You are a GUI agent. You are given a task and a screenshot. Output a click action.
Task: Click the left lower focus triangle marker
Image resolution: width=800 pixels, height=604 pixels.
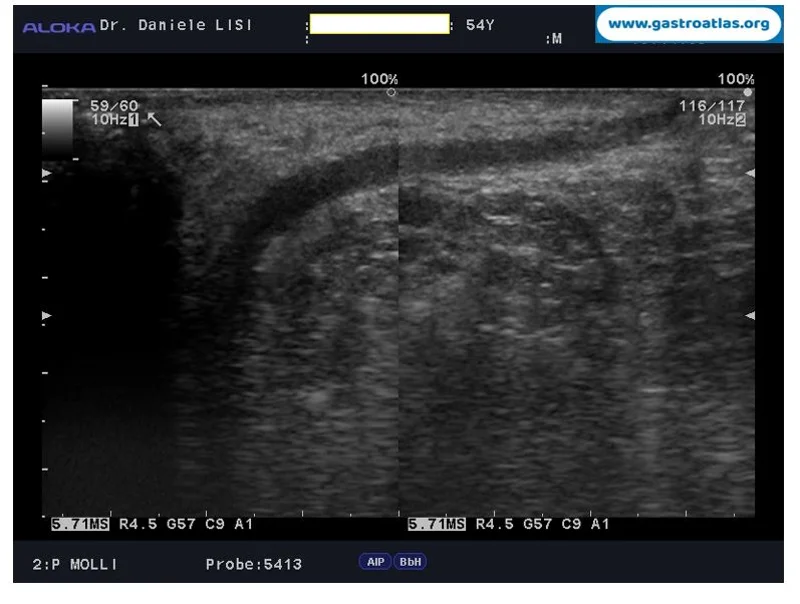coord(46,316)
